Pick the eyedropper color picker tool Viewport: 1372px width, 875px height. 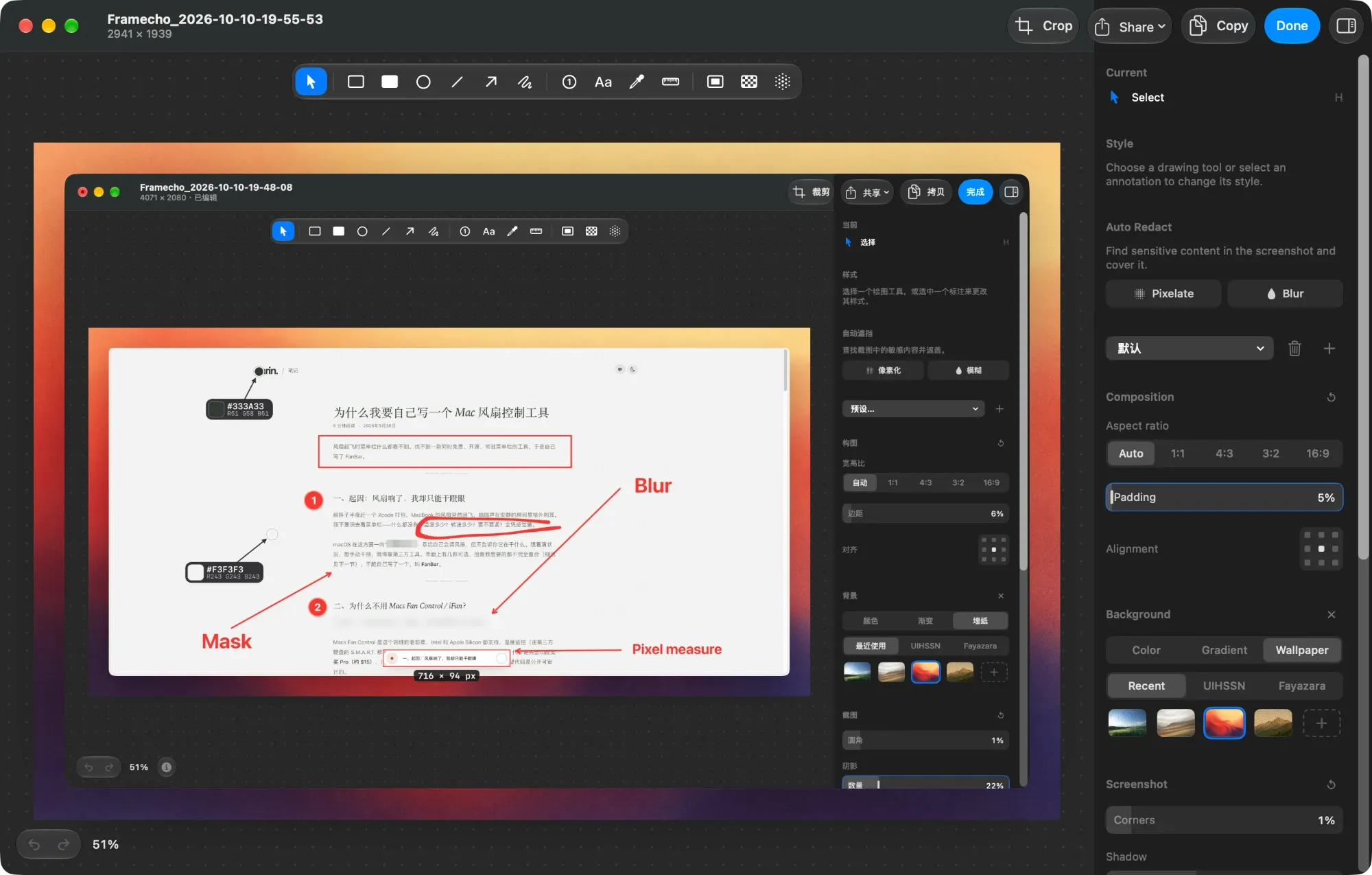tap(637, 82)
